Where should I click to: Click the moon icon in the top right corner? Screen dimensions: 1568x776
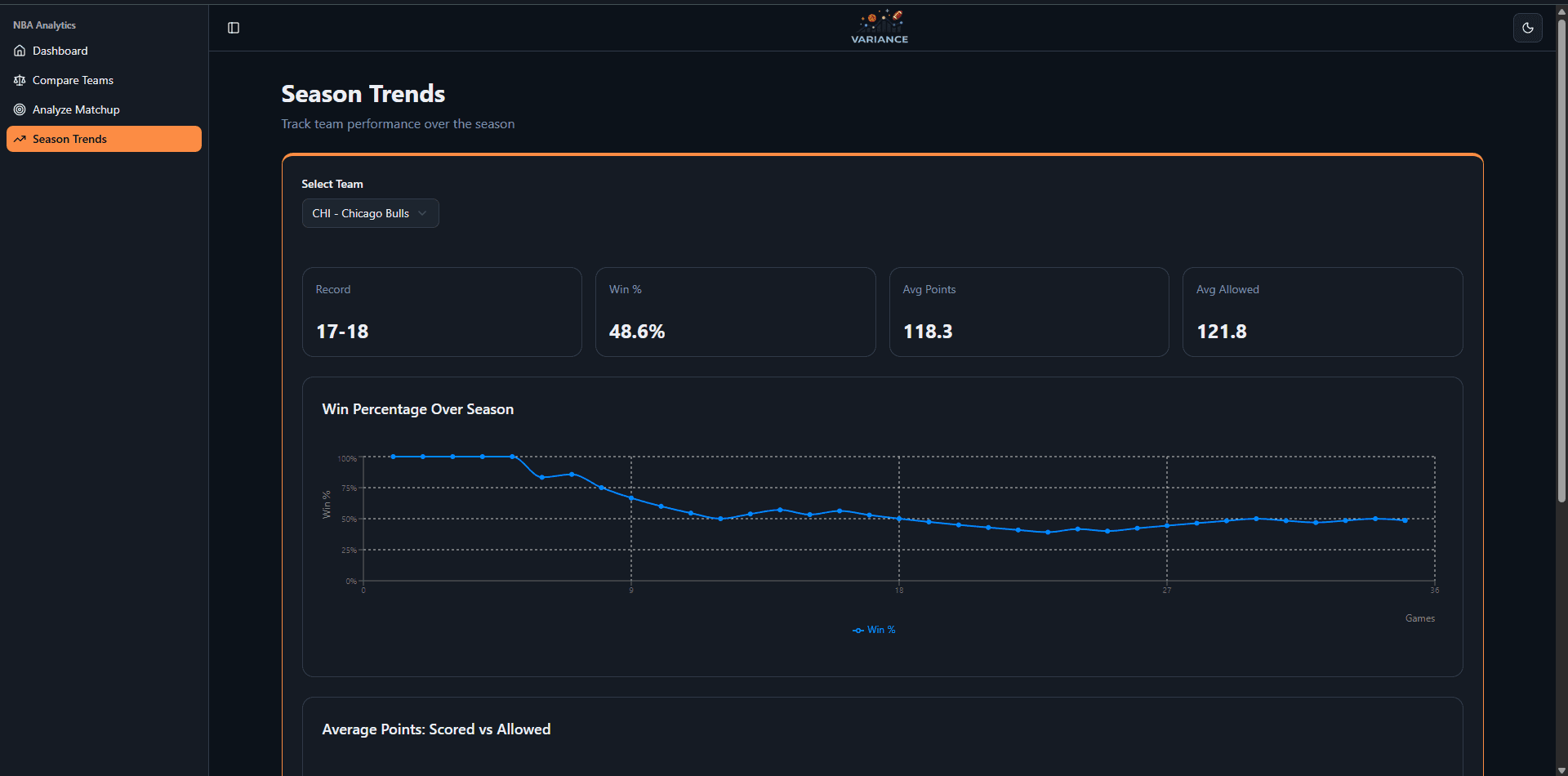click(1527, 27)
